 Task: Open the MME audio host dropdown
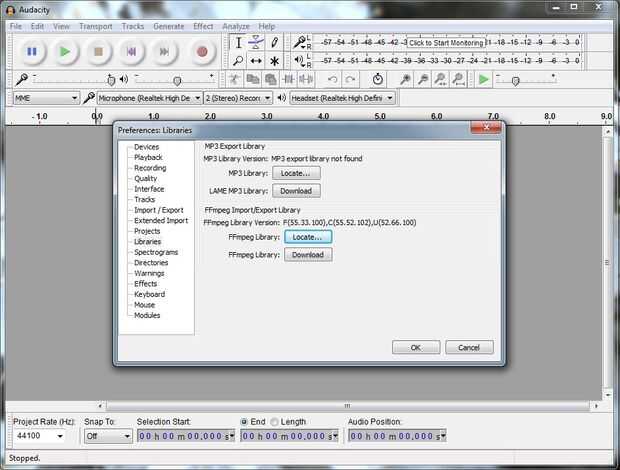tap(46, 98)
